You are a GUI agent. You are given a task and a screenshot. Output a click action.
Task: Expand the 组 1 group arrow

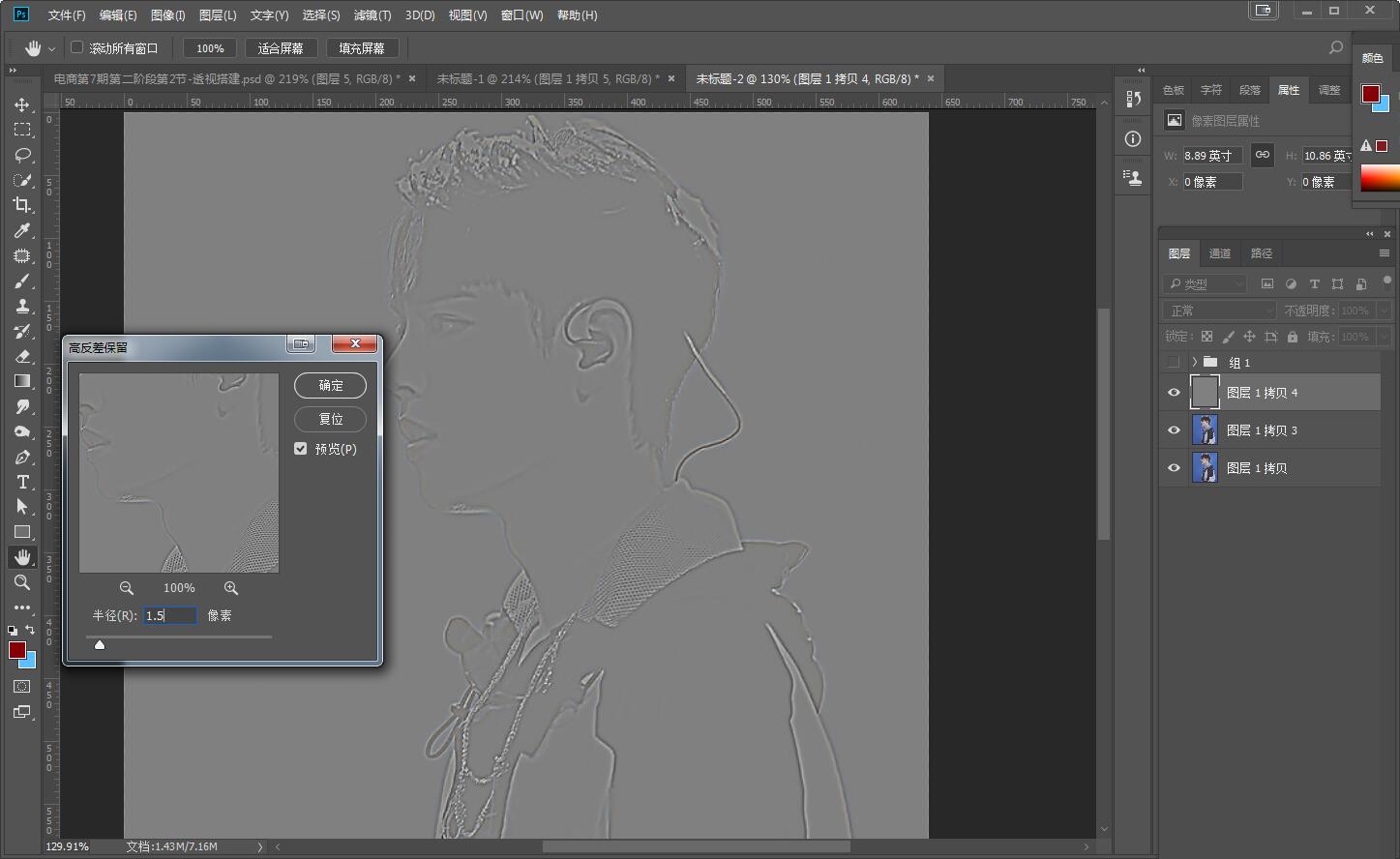tap(1195, 362)
